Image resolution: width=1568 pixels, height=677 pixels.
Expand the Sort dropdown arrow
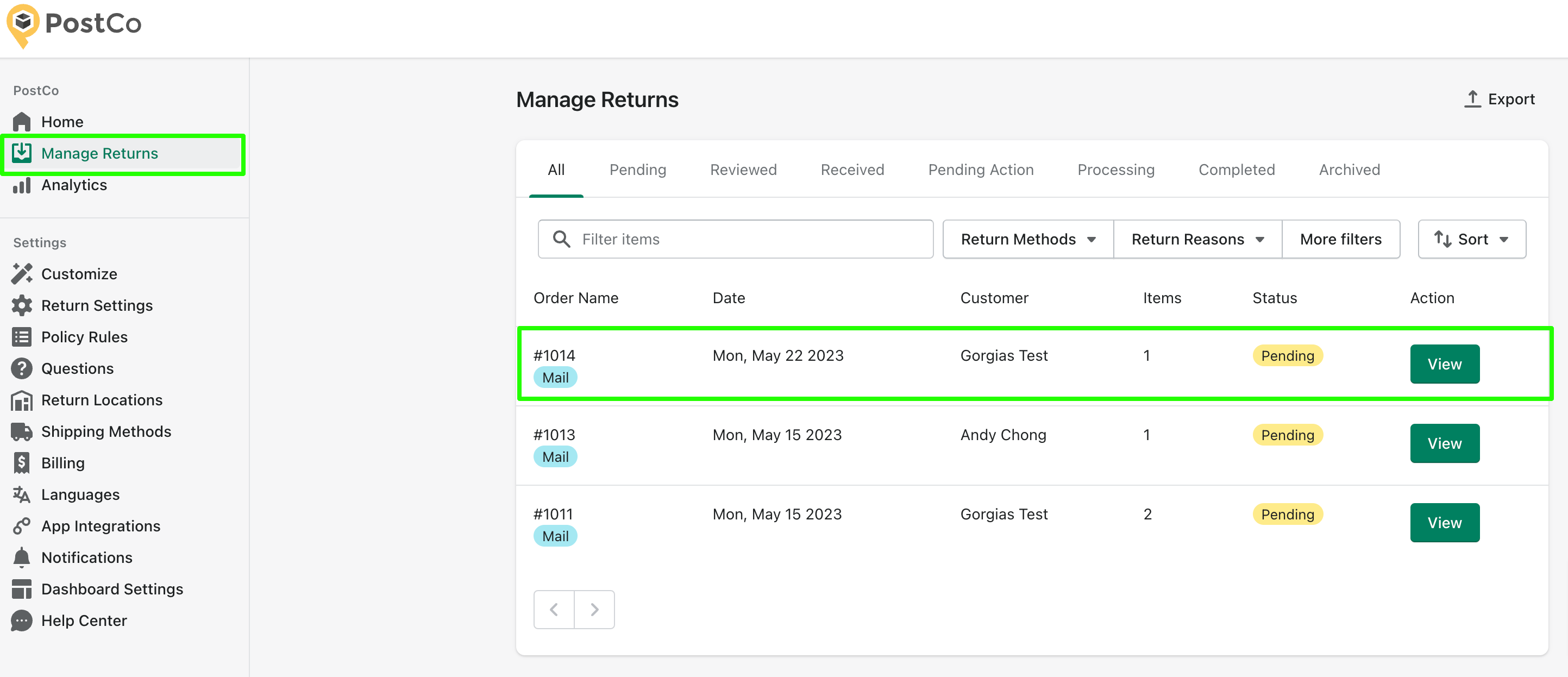[x=1503, y=240]
